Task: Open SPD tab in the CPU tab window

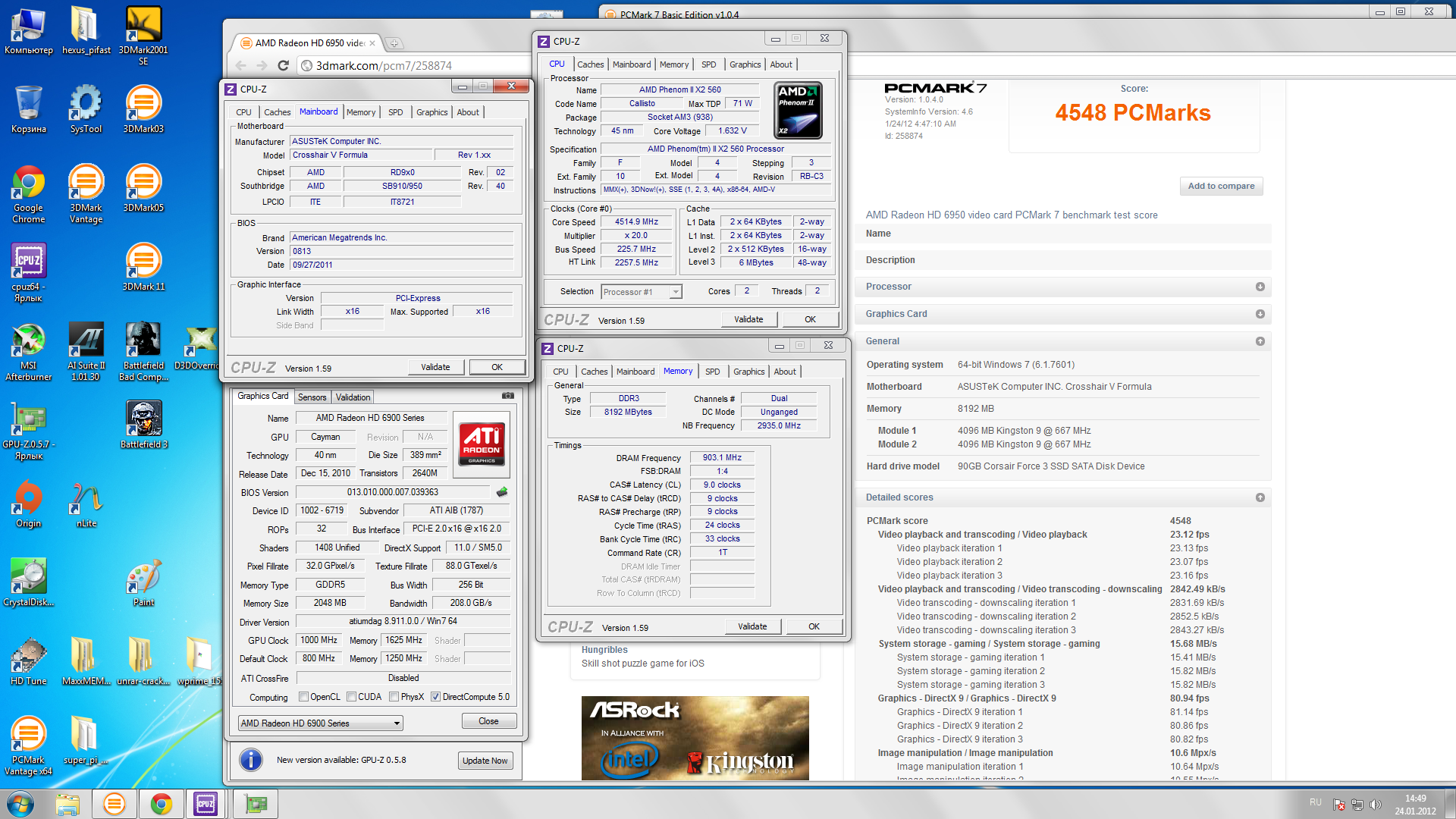Action: pos(708,64)
